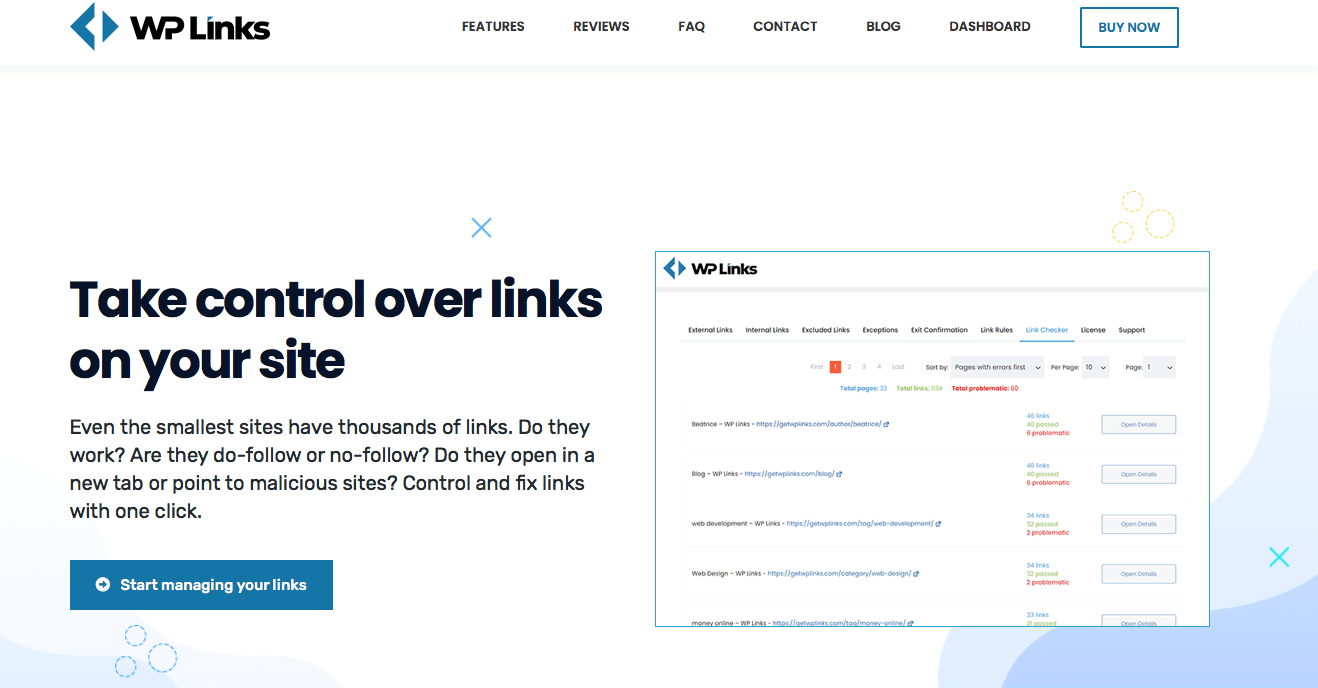
Task: Open Details for the web development row
Action: pyautogui.click(x=1138, y=524)
